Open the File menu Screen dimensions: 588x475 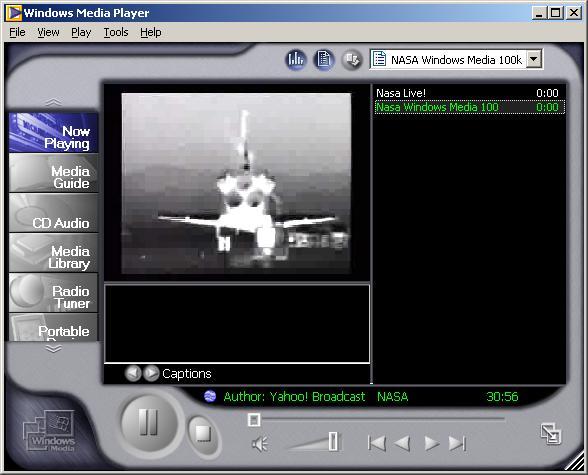17,33
